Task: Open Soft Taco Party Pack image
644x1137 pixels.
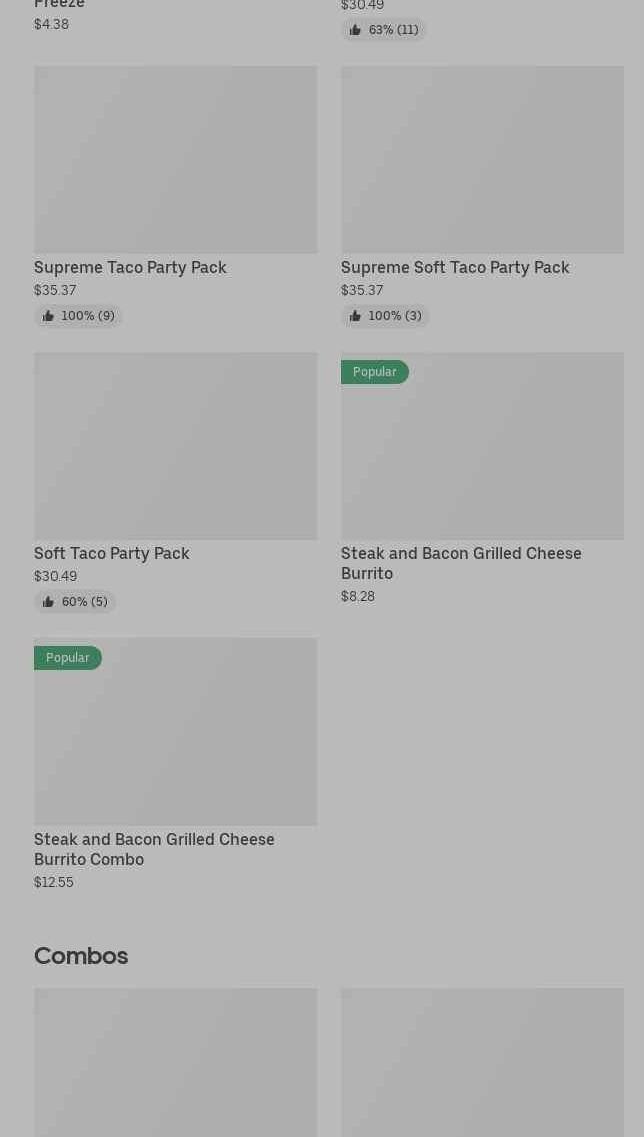Action: [x=175, y=446]
